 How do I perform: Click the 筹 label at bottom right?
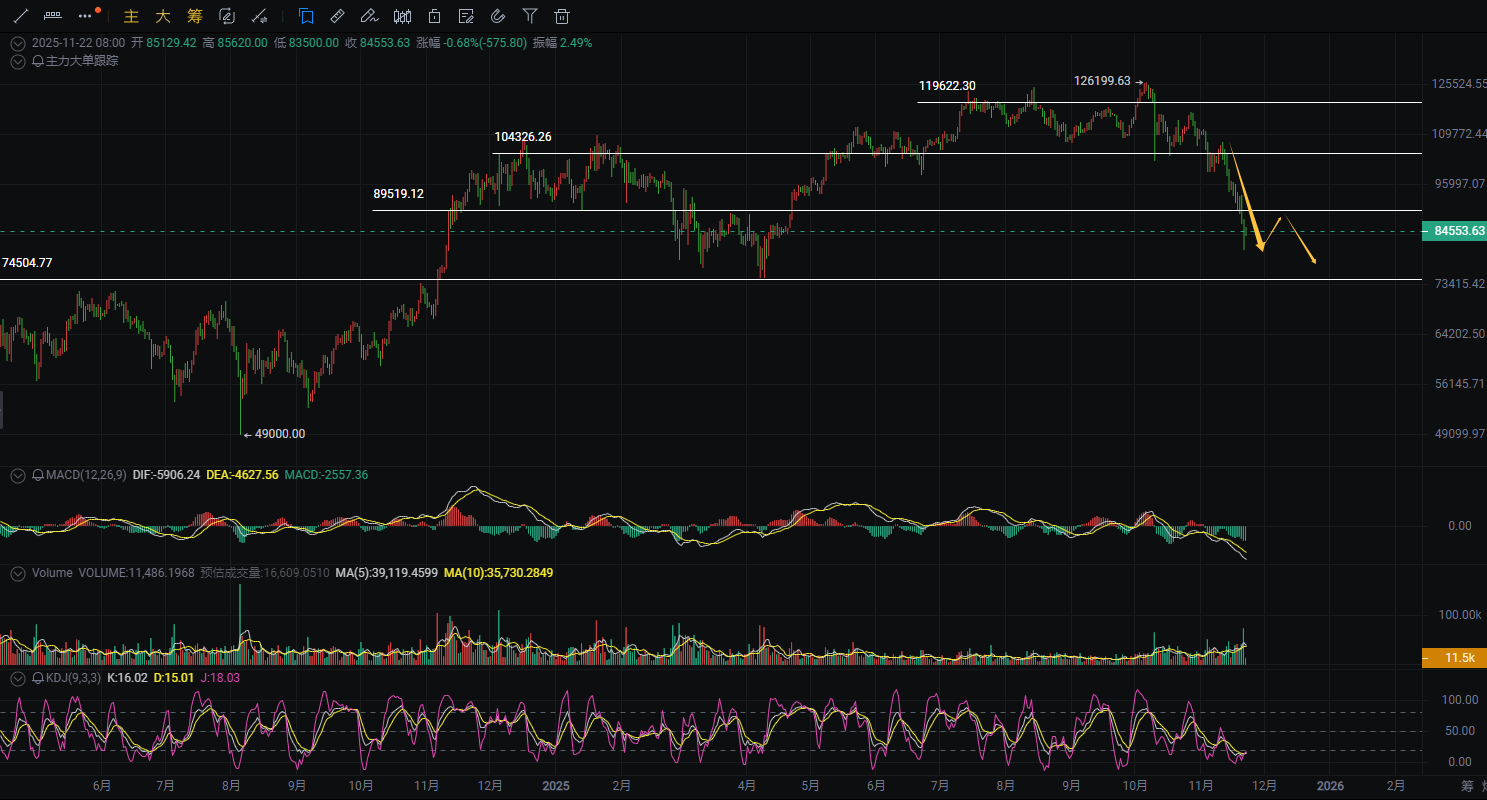coord(1467,786)
